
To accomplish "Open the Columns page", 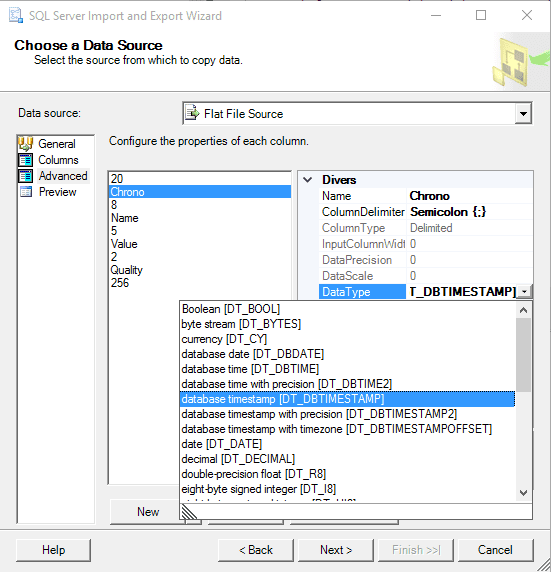I will coord(58,160).
